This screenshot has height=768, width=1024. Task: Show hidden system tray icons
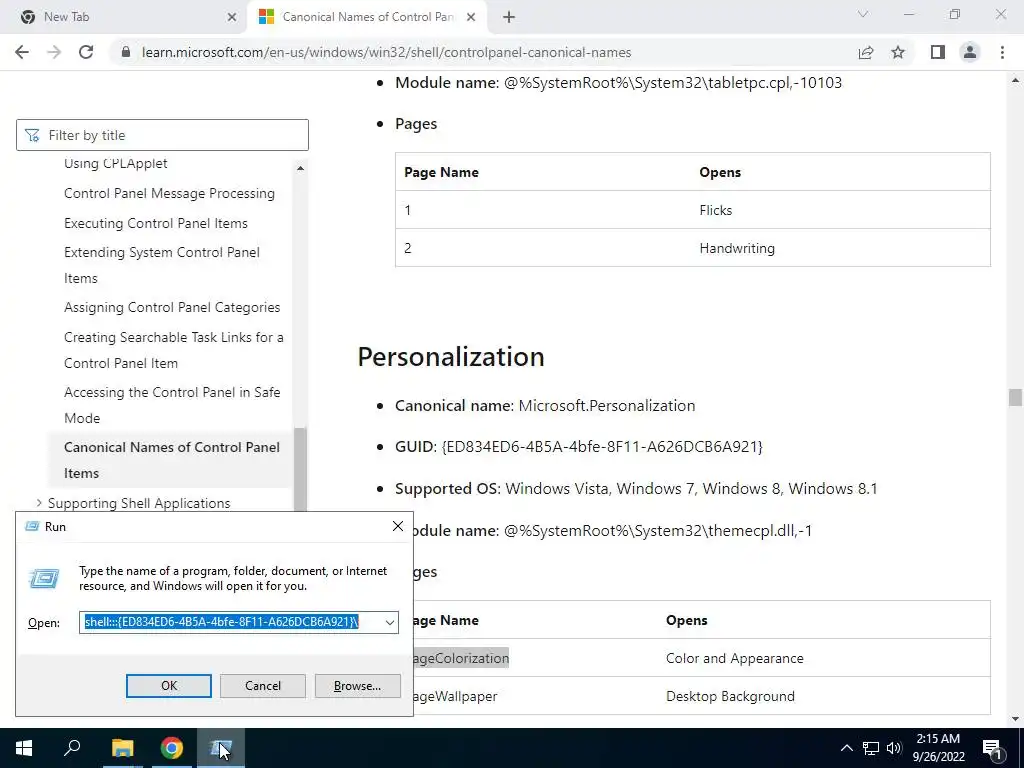(x=846, y=748)
